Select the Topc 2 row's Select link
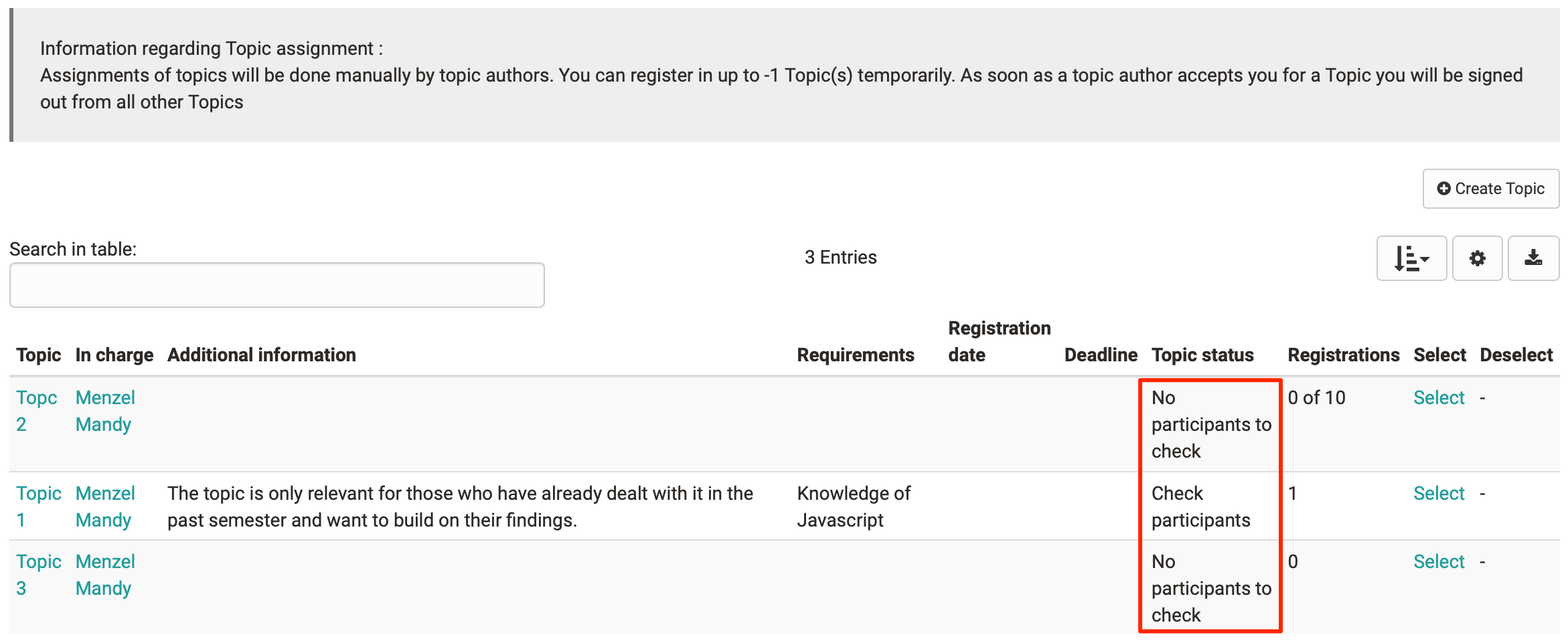Image resolution: width=1568 pixels, height=641 pixels. [x=1438, y=397]
